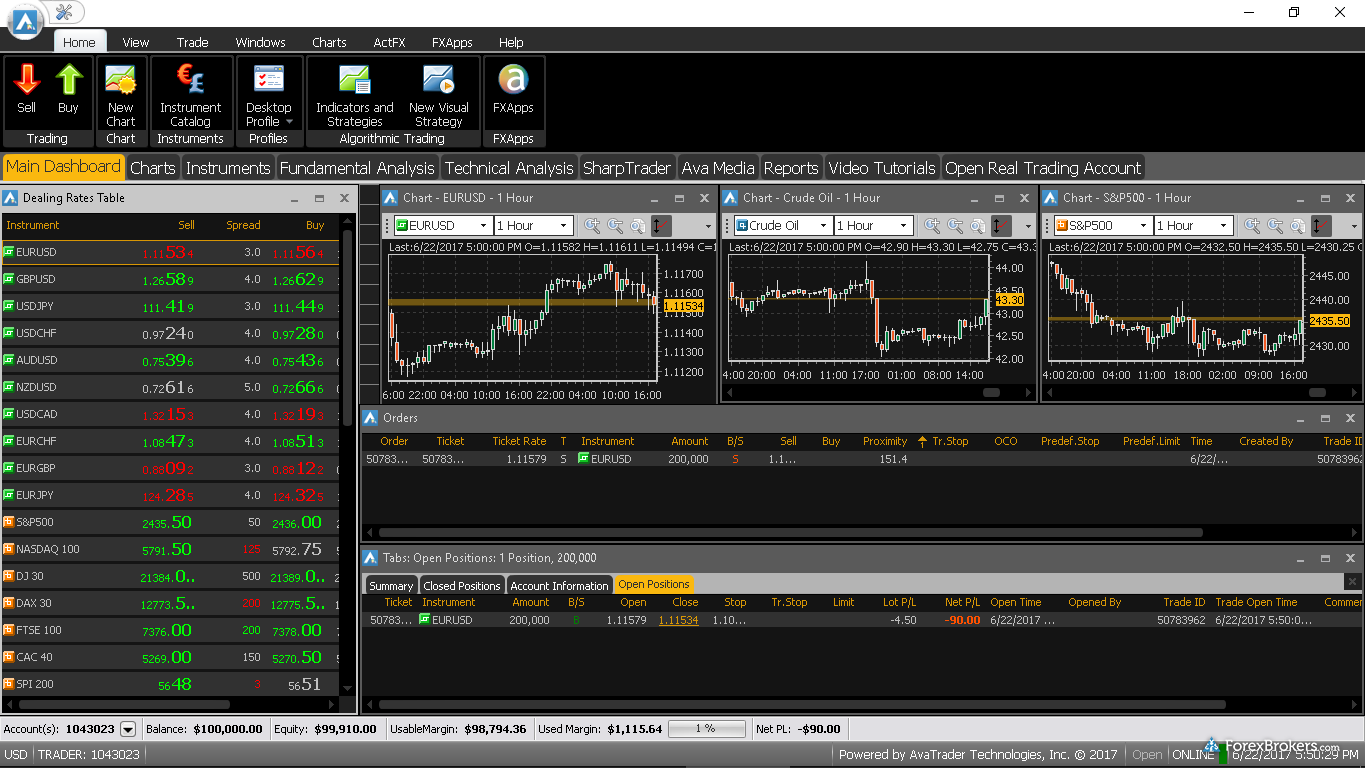Select the GBPUSD row in Dealing Rates
The height and width of the screenshot is (768, 1365).
pos(170,279)
